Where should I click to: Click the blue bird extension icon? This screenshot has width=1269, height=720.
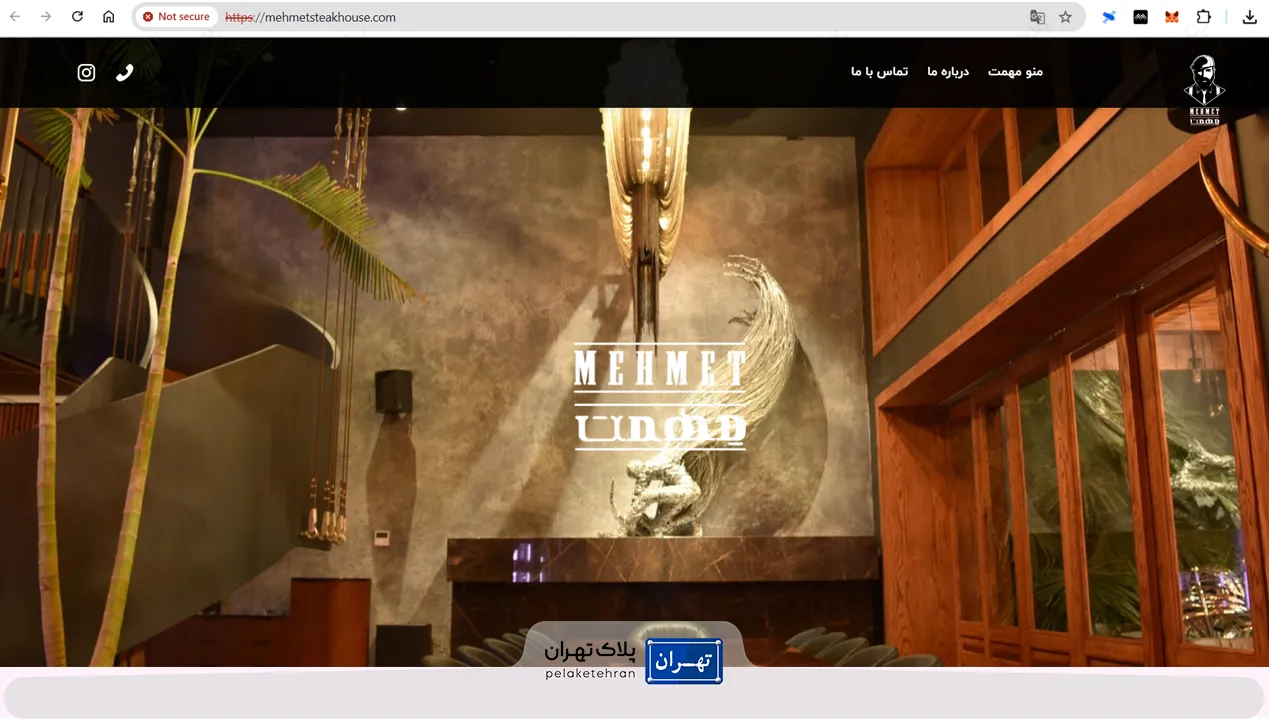point(1109,17)
